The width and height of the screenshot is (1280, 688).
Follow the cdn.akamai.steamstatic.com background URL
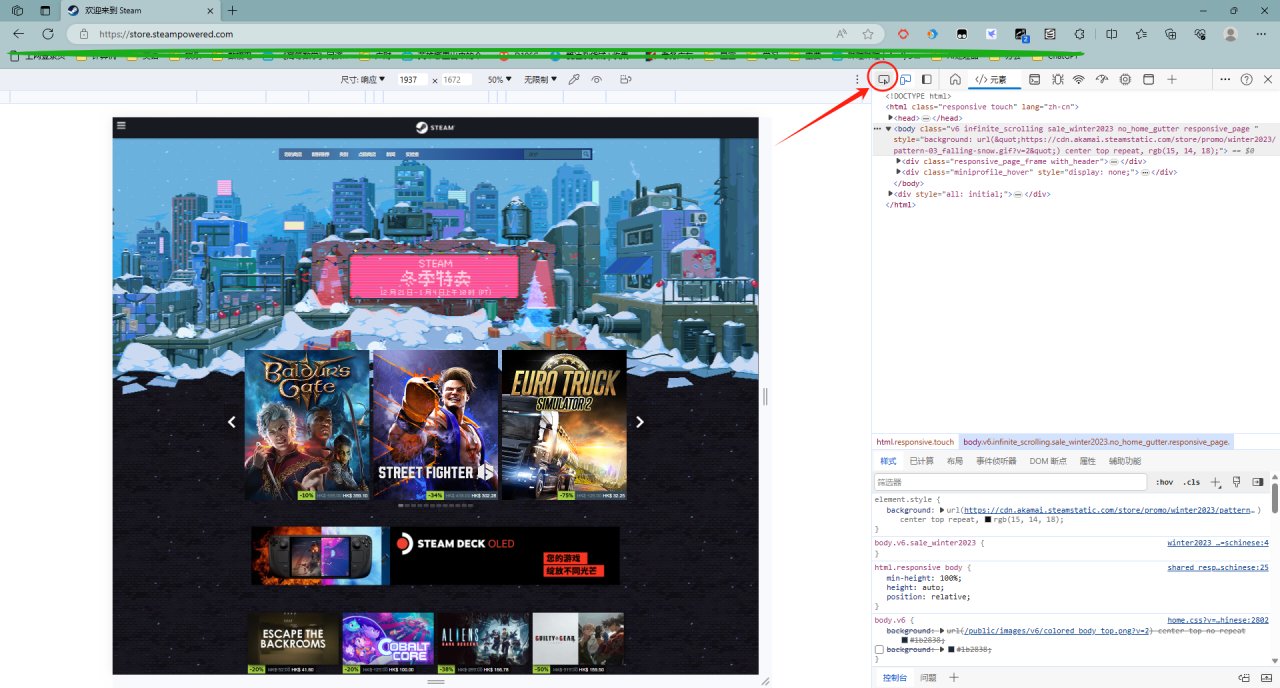pyautogui.click(x=1110, y=510)
